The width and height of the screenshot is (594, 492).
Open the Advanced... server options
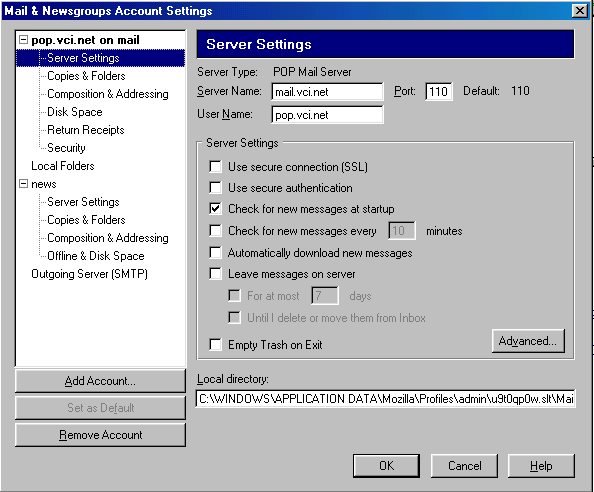click(528, 341)
